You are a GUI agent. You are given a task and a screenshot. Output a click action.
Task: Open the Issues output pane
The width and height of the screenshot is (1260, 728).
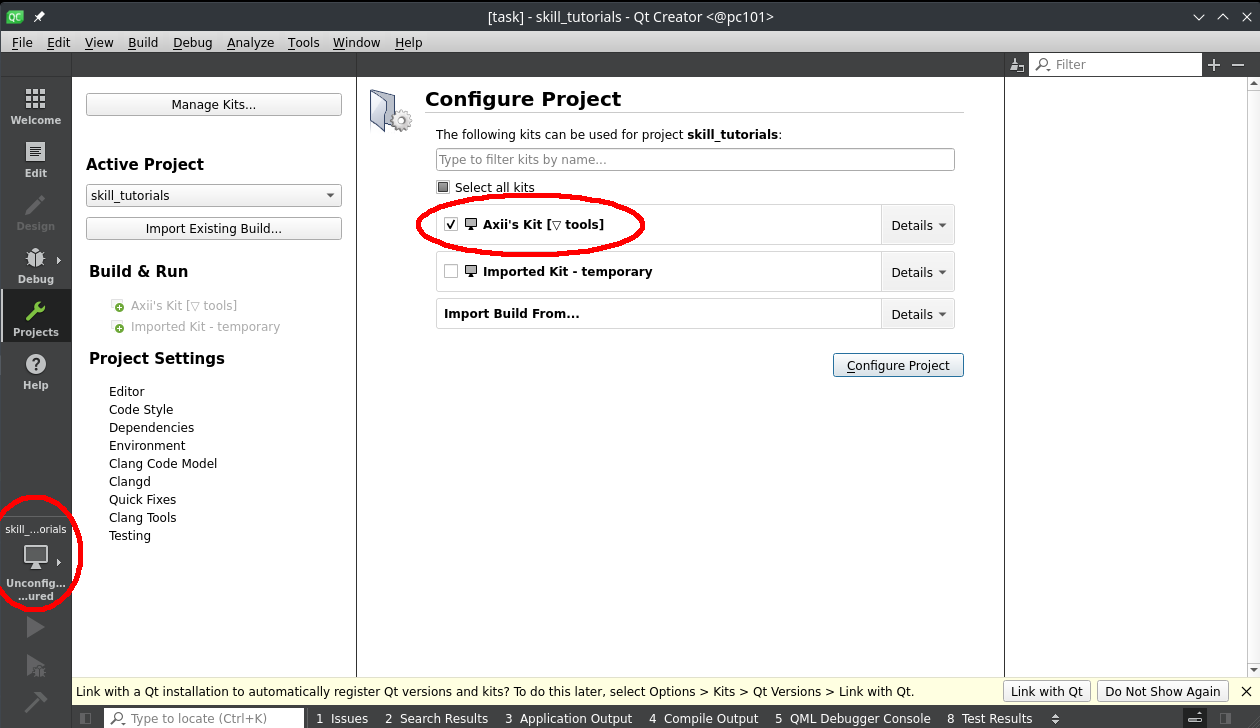[342, 718]
